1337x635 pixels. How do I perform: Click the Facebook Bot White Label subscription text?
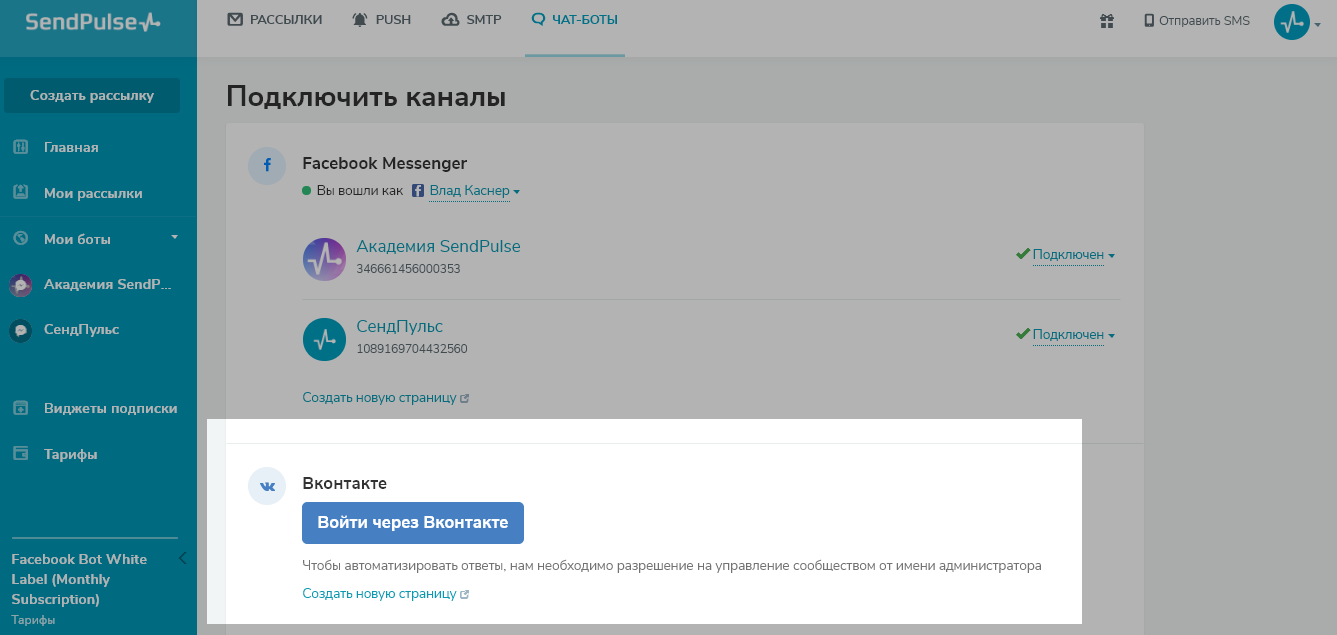(x=79, y=579)
